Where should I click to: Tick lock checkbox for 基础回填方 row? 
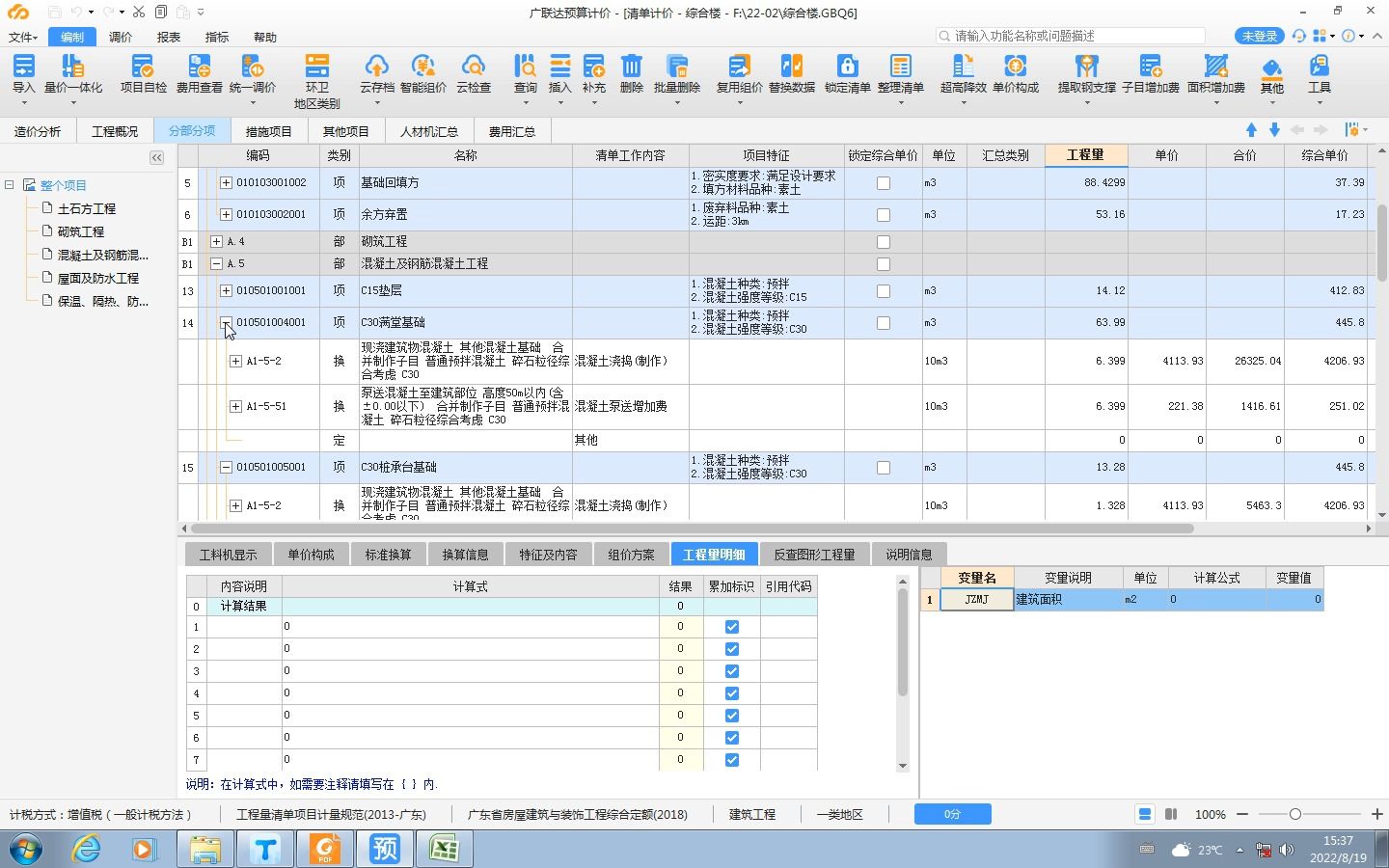(883, 183)
